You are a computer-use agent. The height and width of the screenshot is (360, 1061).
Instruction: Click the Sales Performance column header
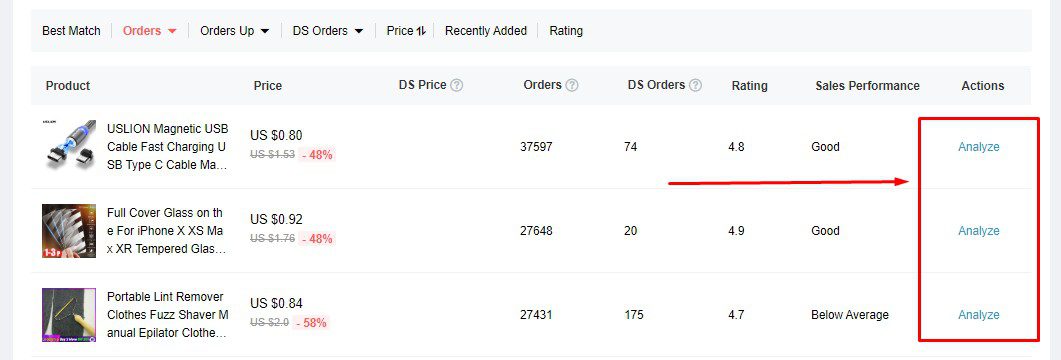(867, 85)
